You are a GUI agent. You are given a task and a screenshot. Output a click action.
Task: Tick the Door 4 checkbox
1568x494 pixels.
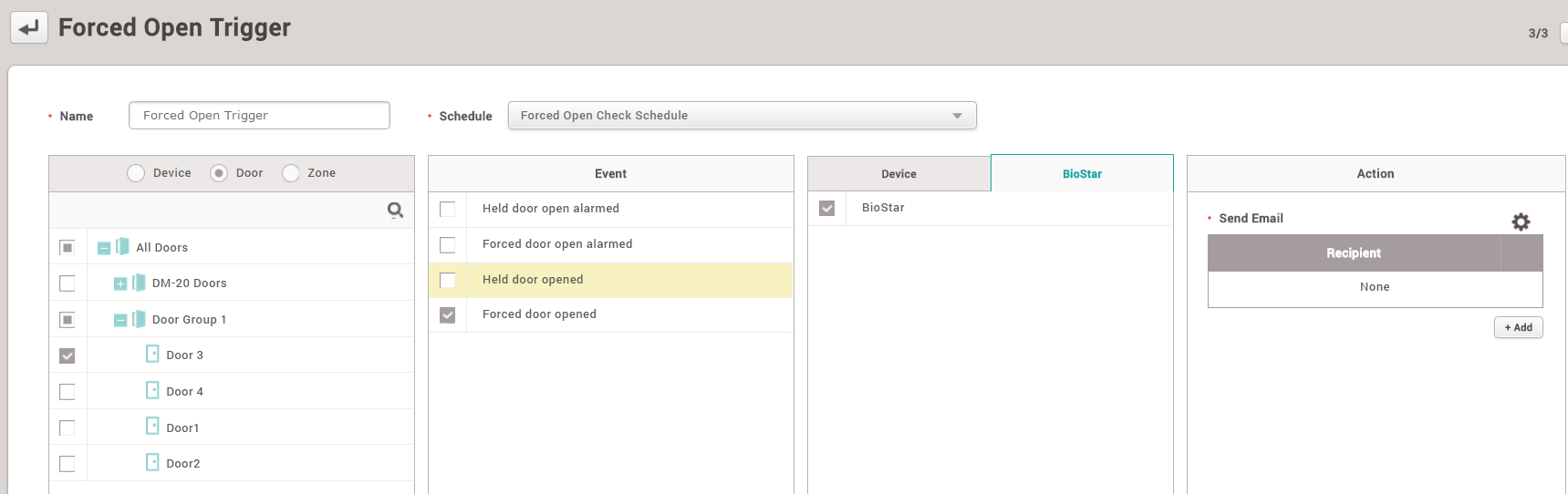coord(67,392)
